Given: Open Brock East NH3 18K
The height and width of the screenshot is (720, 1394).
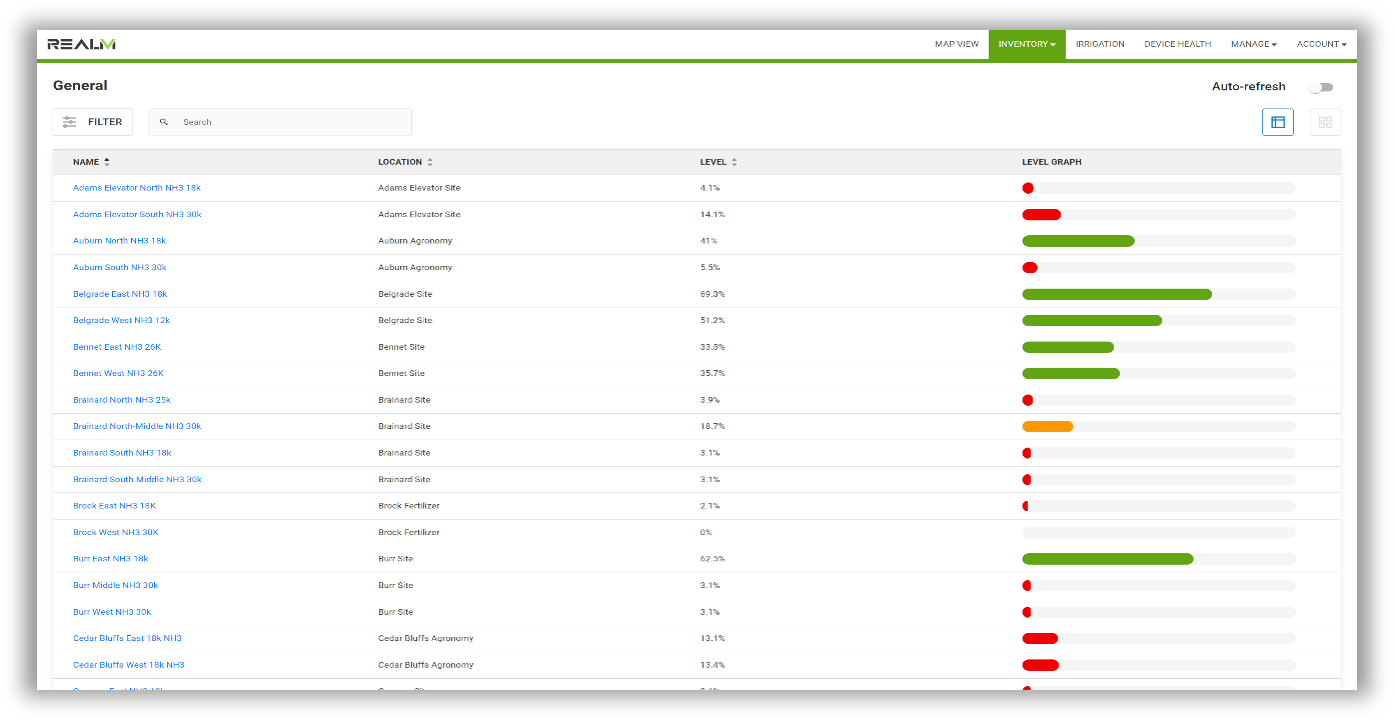Looking at the screenshot, I should [x=114, y=506].
